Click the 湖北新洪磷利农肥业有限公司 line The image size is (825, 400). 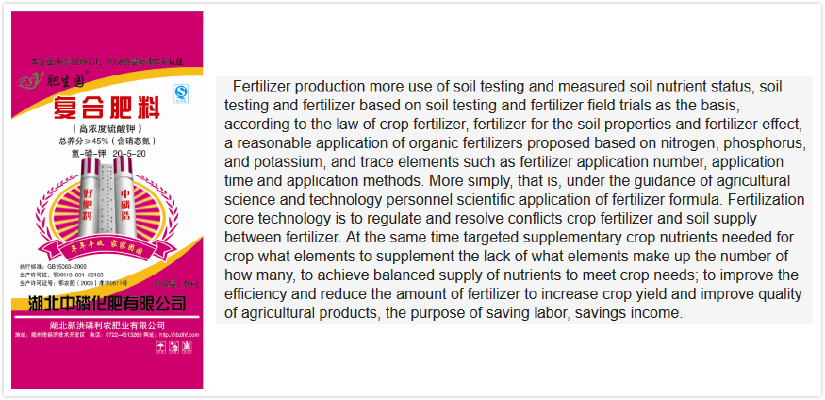107,326
